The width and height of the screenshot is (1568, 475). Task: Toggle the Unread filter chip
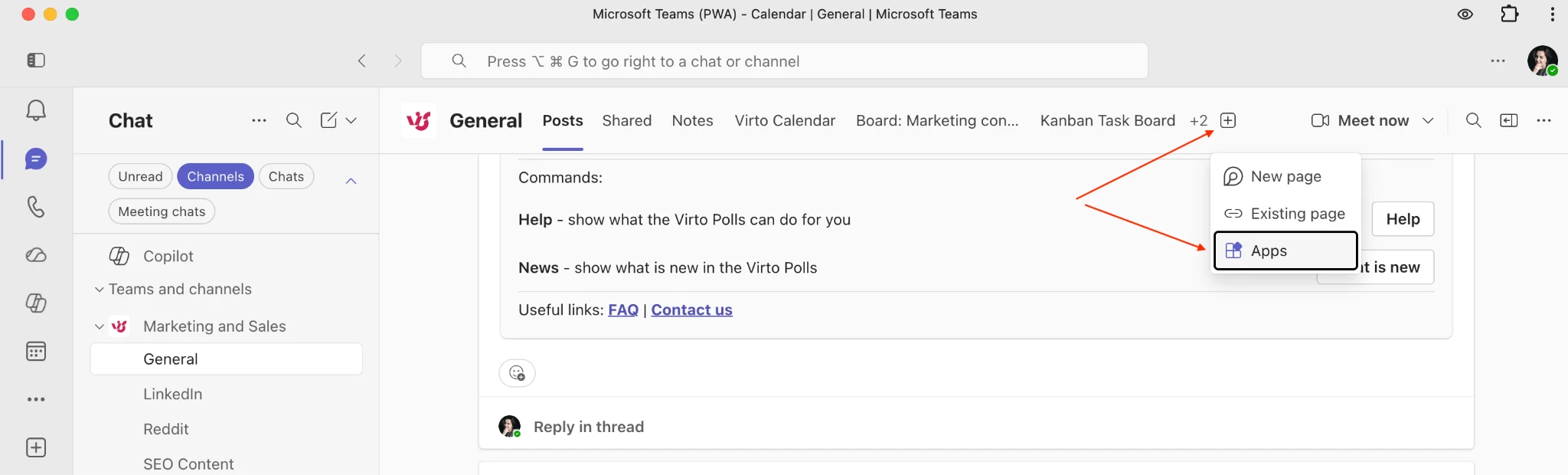(x=140, y=176)
